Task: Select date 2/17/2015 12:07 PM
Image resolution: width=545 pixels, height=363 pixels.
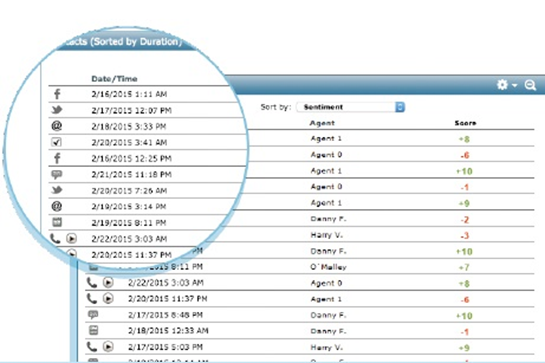Action: tap(131, 111)
